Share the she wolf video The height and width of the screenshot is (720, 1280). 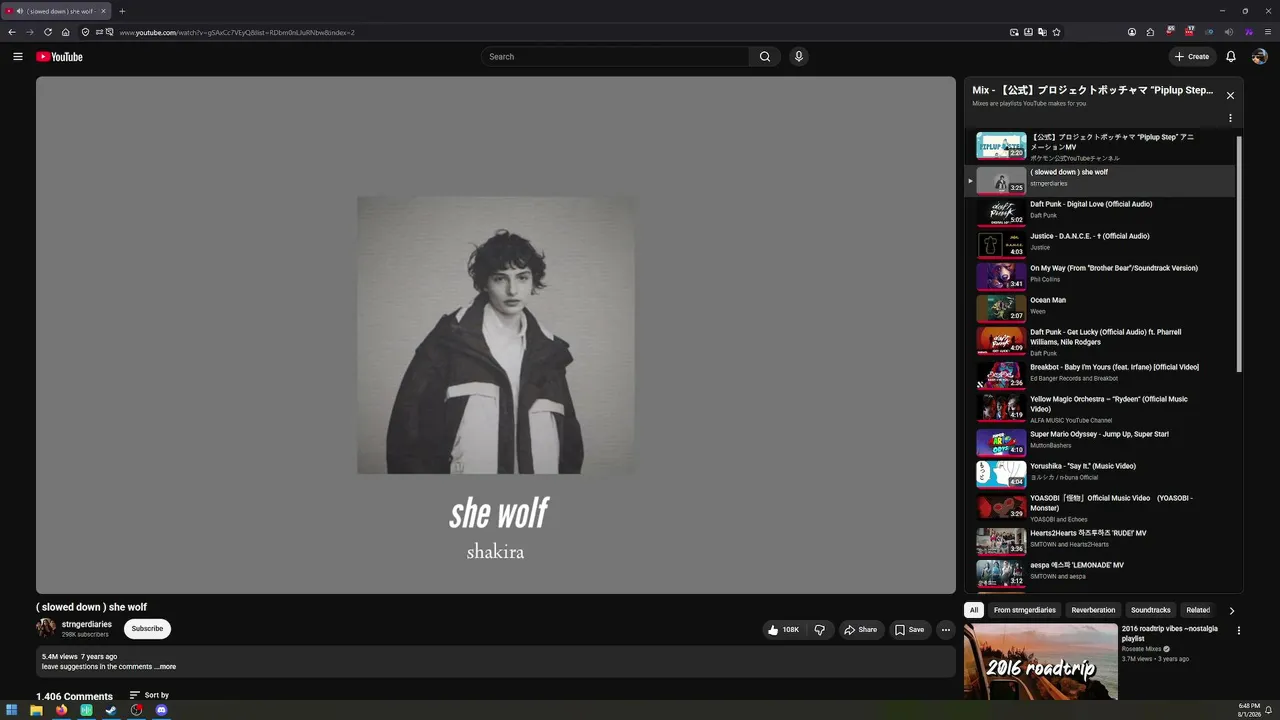pyautogui.click(x=860, y=630)
